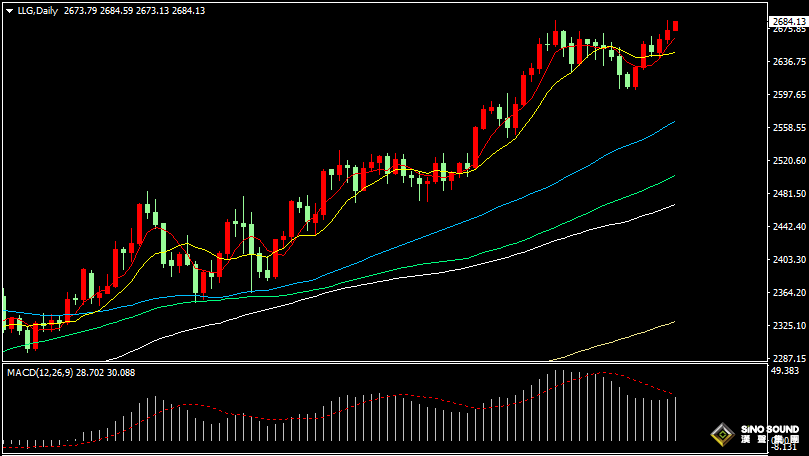Click the last MACD histogram bar
Image resolution: width=809 pixels, height=456 pixels.
tap(677, 418)
